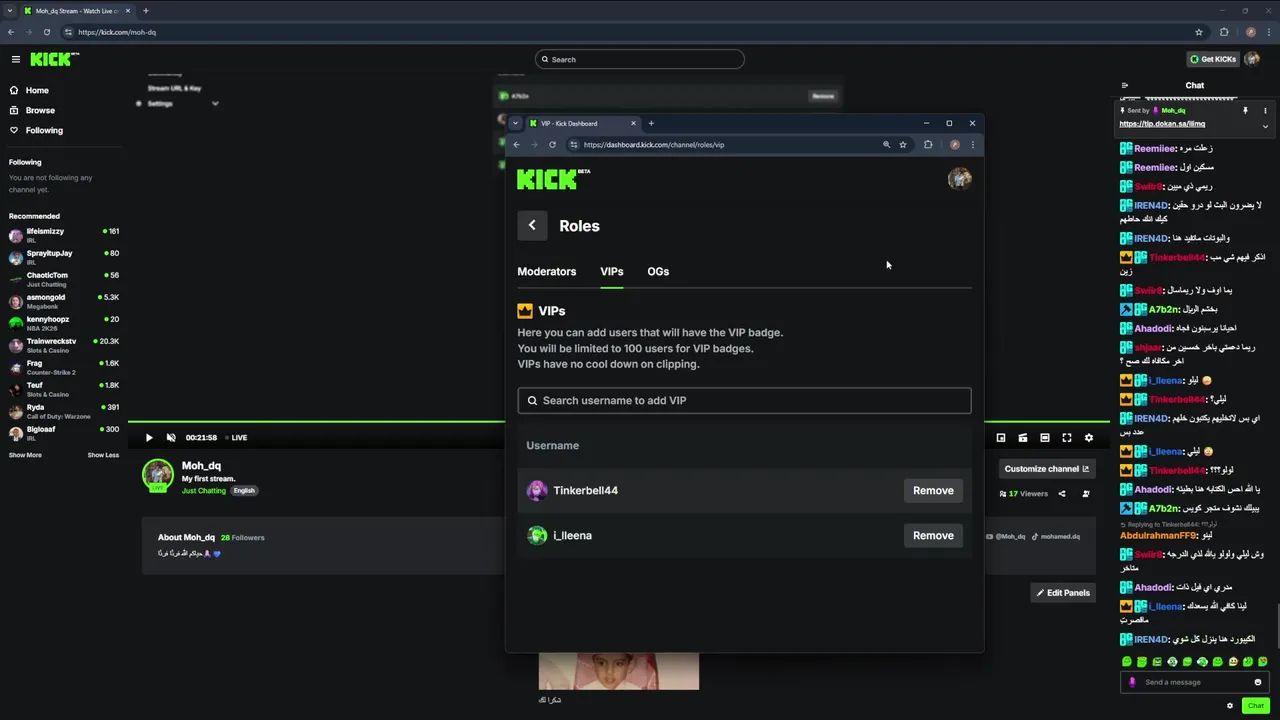Open the pinned tip.dokan.sa link
Image resolution: width=1280 pixels, height=720 pixels.
coord(1162,124)
